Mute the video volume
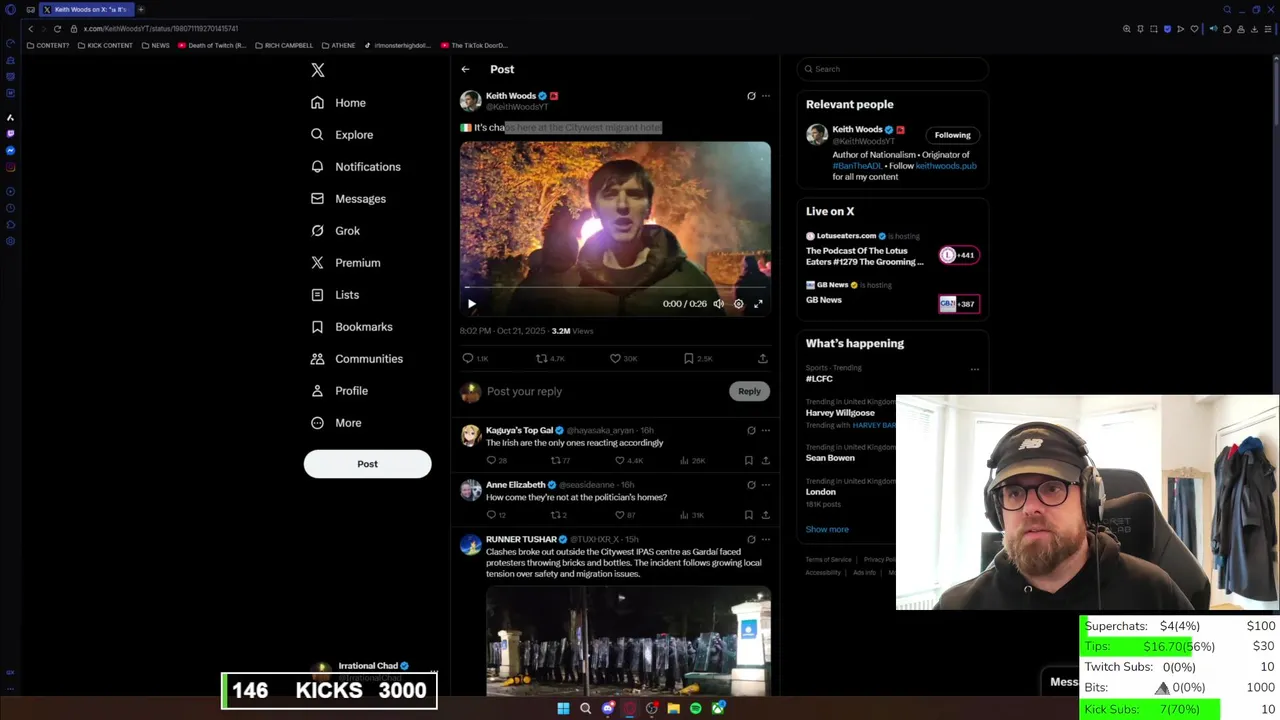Viewport: 1280px width, 720px height. (718, 304)
